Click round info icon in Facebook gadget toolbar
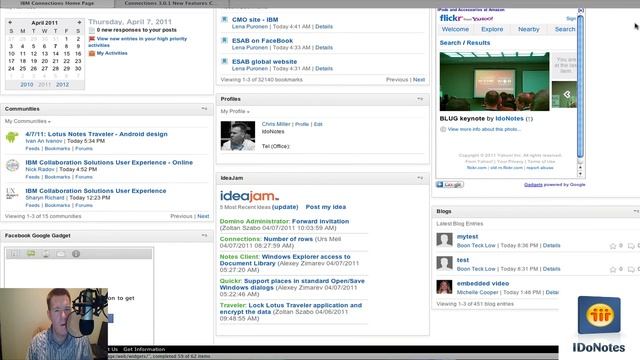640x360 pixels. pyautogui.click(x=76, y=254)
